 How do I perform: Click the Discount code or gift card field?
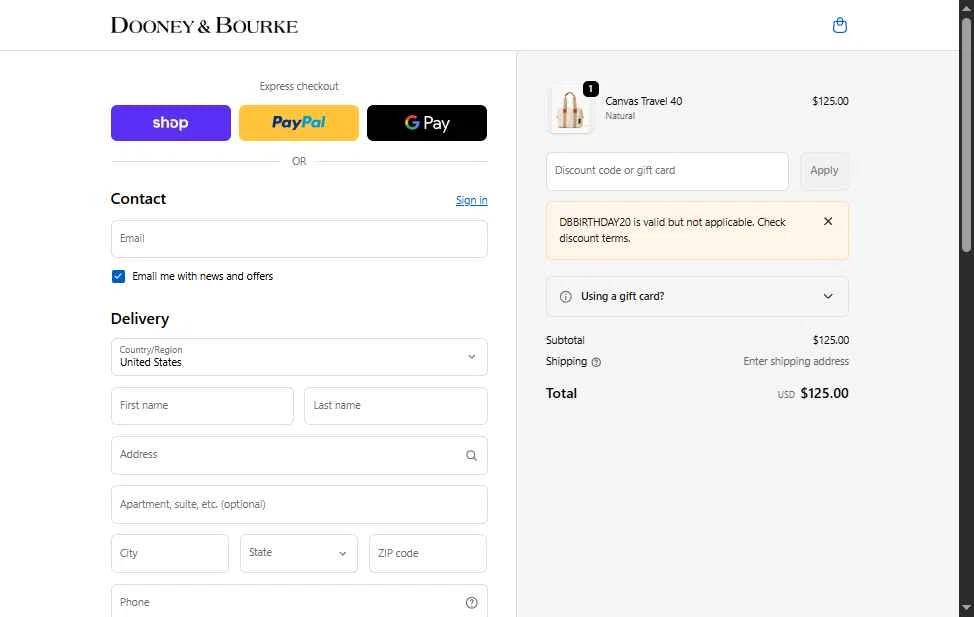point(667,171)
